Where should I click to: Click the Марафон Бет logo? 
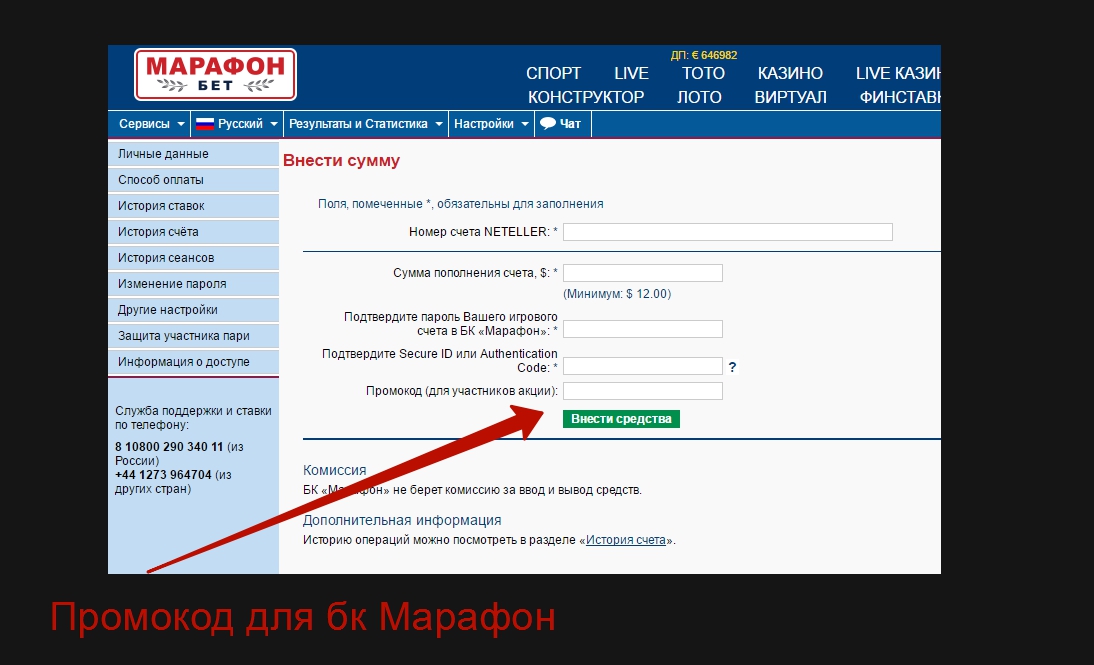point(215,74)
